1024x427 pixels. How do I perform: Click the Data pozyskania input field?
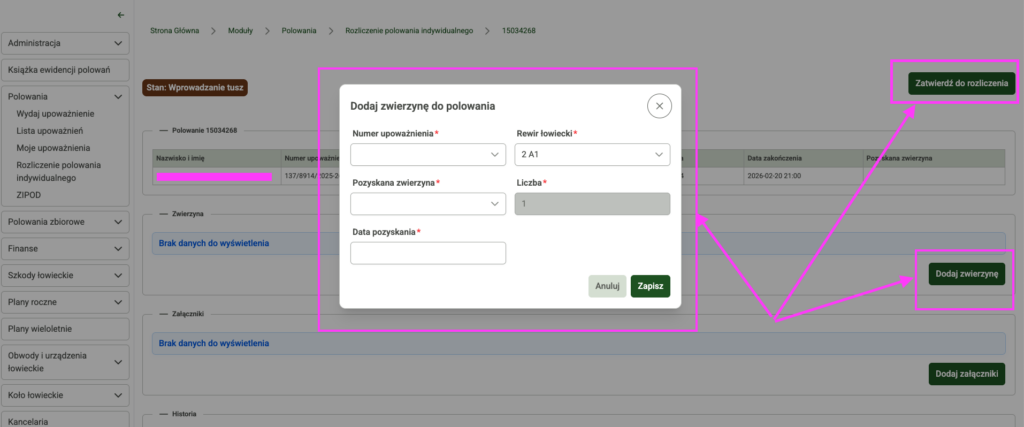click(427, 253)
